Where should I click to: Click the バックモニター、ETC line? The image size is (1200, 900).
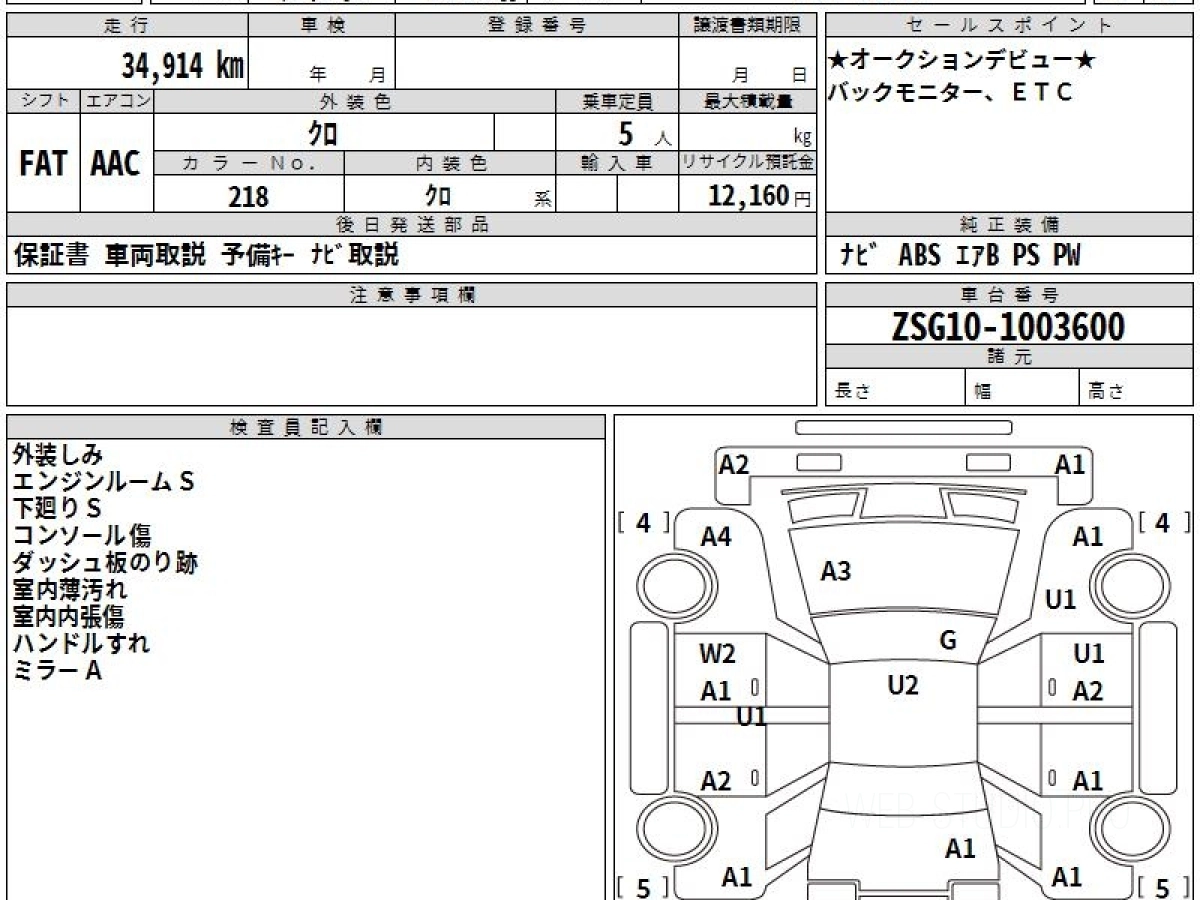(951, 92)
